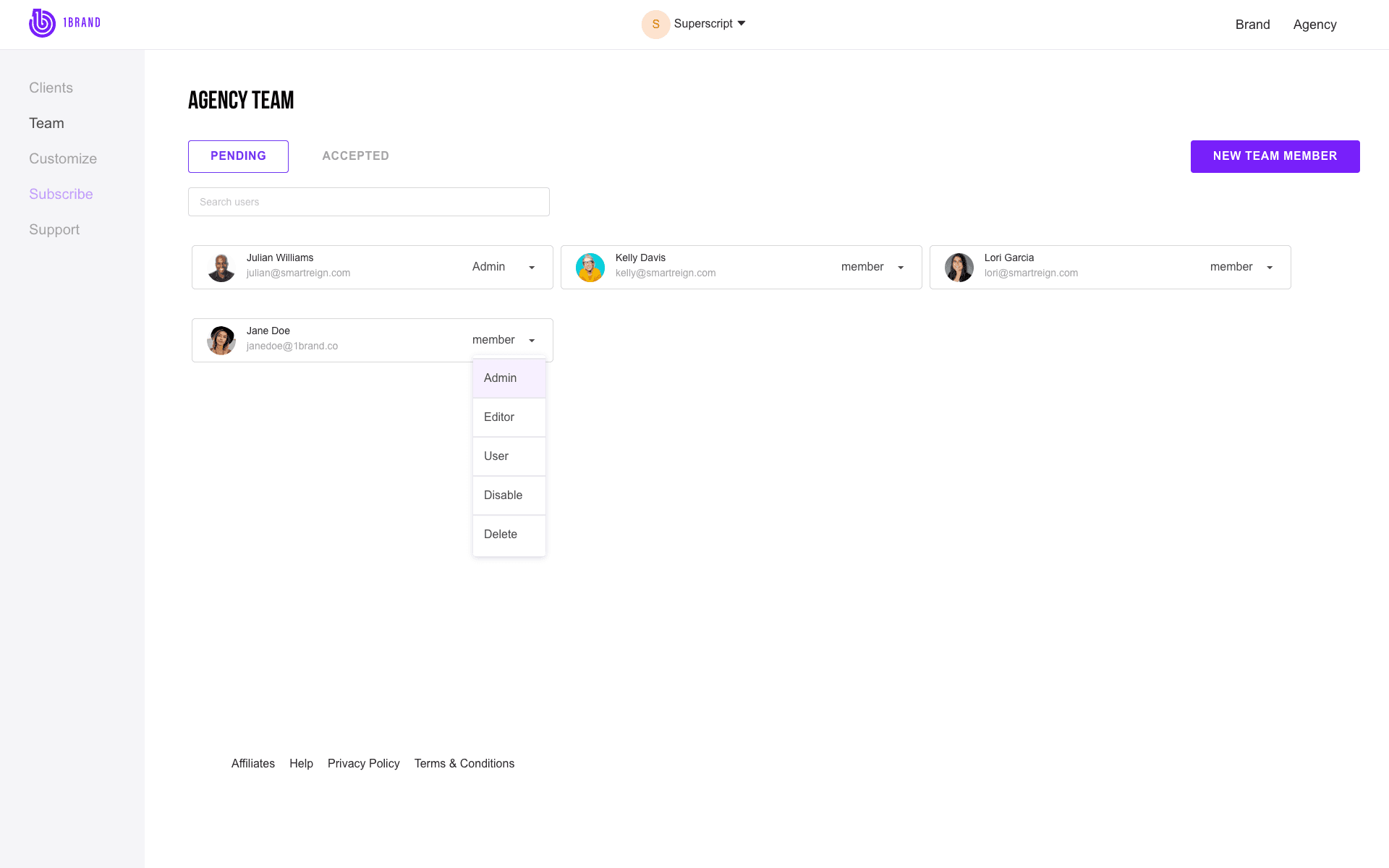Screen dimensions: 1389x868
Task: Open the Superscript workspace dropdown
Action: [710, 24]
